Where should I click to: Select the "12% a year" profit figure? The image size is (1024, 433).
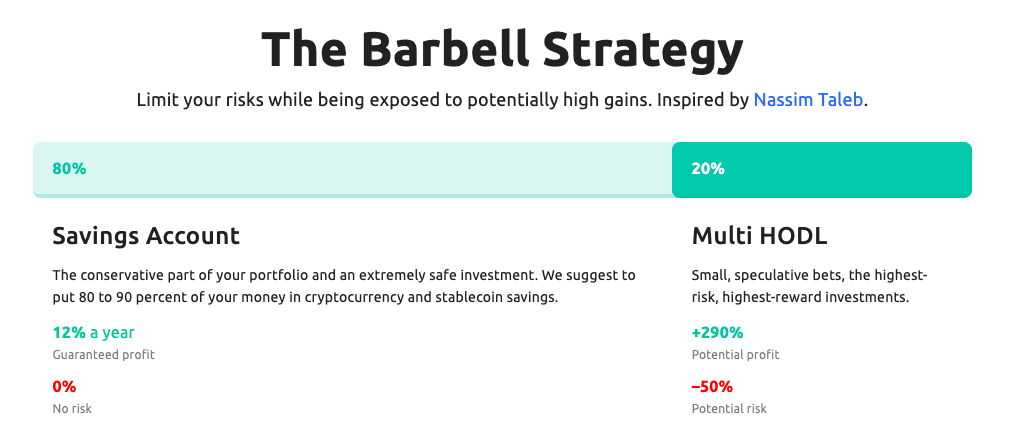(x=93, y=332)
